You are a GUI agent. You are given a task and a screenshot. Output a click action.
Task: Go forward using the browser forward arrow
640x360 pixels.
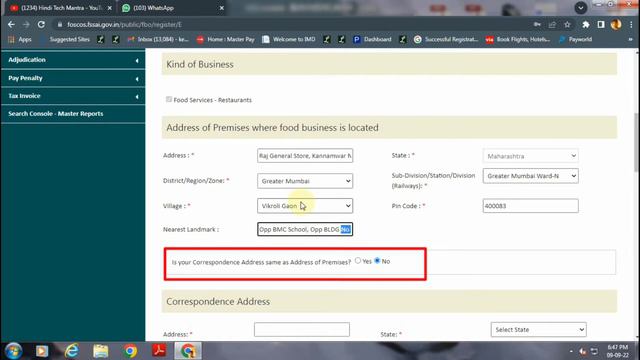pos(26,24)
